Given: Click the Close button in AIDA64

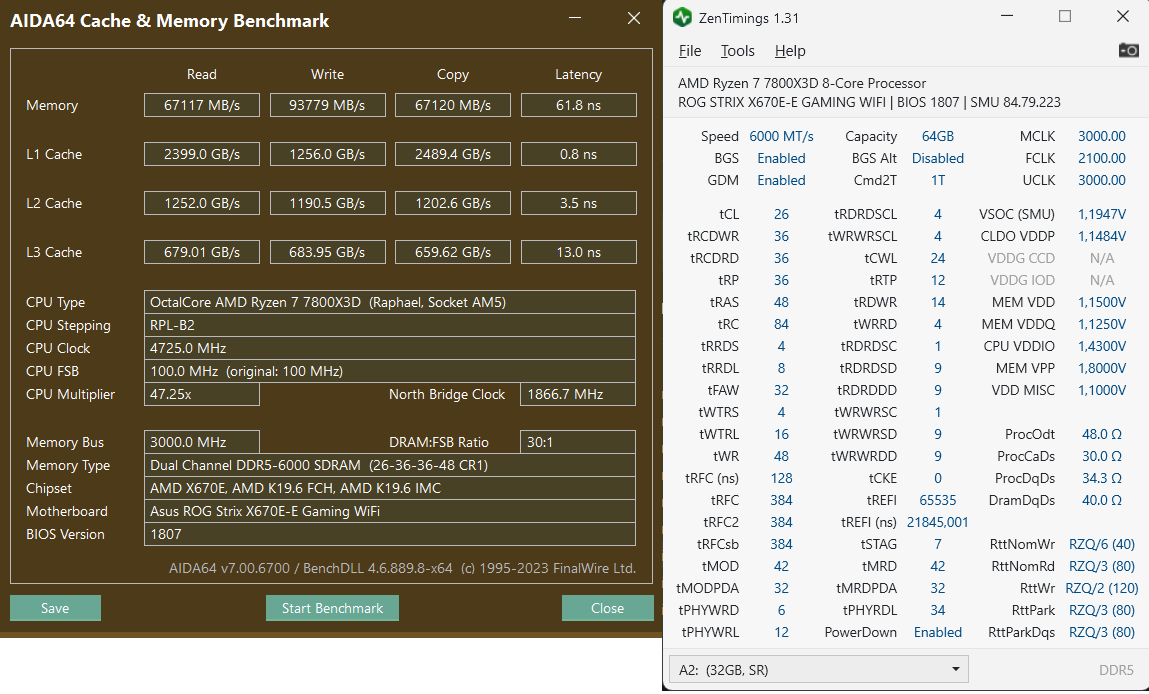Looking at the screenshot, I should pyautogui.click(x=607, y=608).
